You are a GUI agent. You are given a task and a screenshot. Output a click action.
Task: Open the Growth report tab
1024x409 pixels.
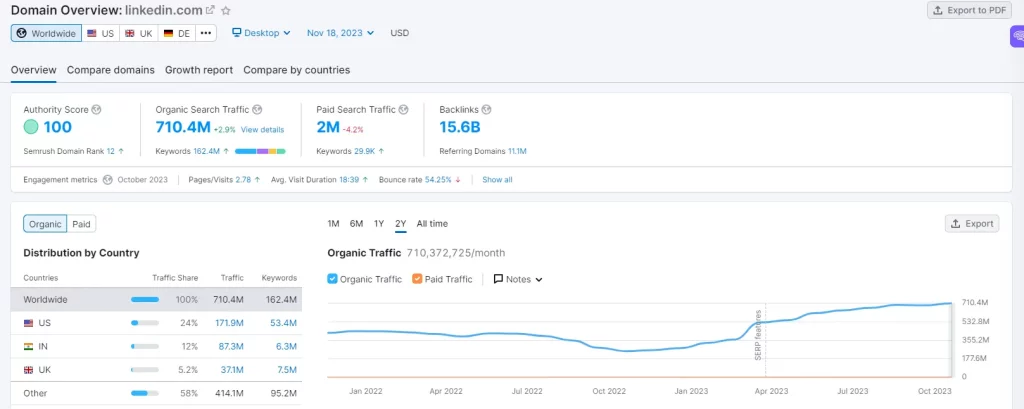[x=199, y=70]
